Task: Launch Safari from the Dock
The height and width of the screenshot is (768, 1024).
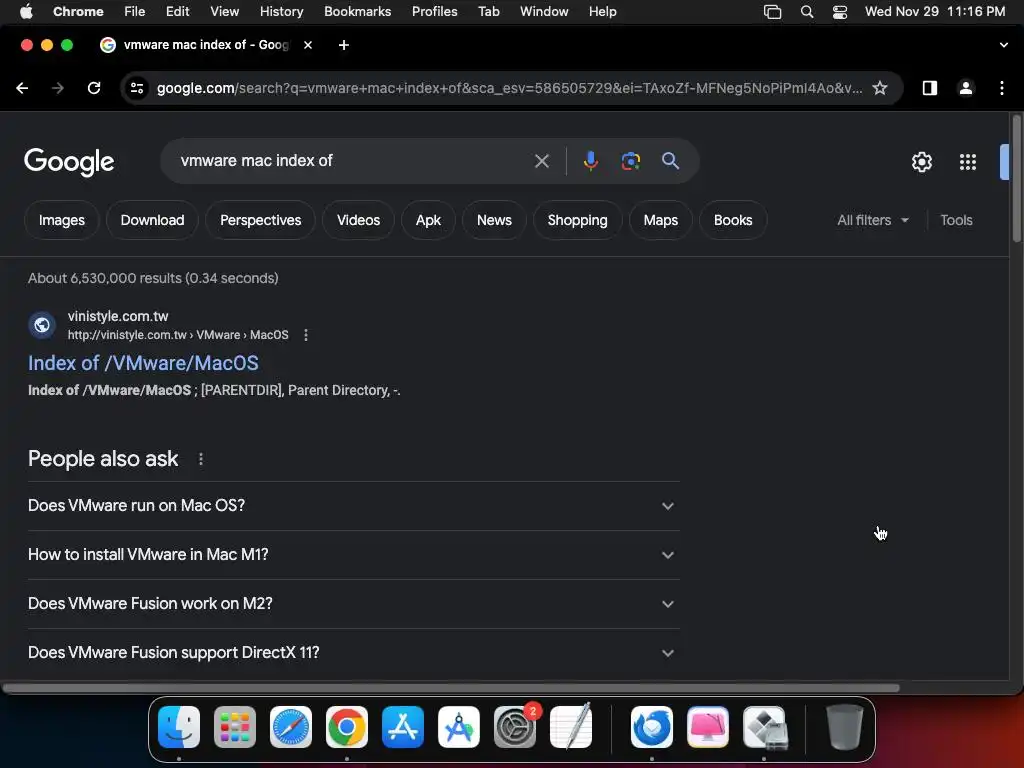Action: [291, 727]
